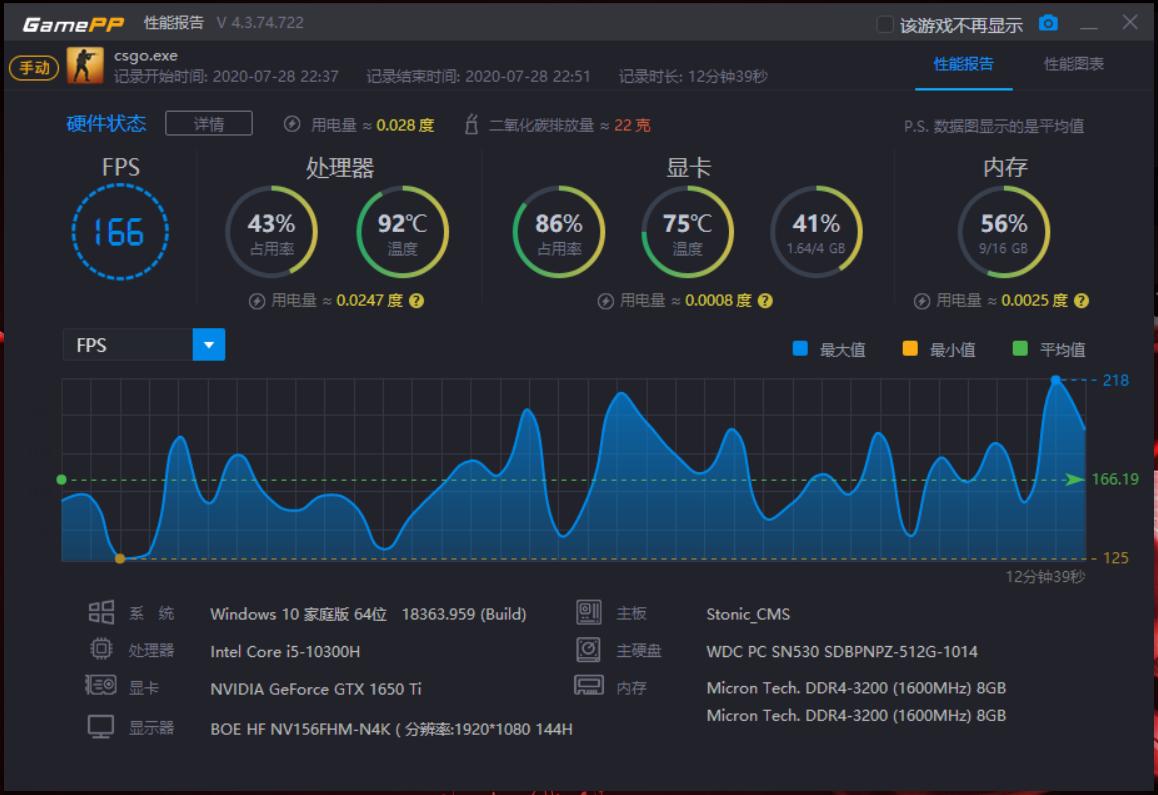The width and height of the screenshot is (1158, 795).
Task: Click the NVIDIA GeForce GTX 1650 Ti text
Action: pyautogui.click(x=315, y=689)
